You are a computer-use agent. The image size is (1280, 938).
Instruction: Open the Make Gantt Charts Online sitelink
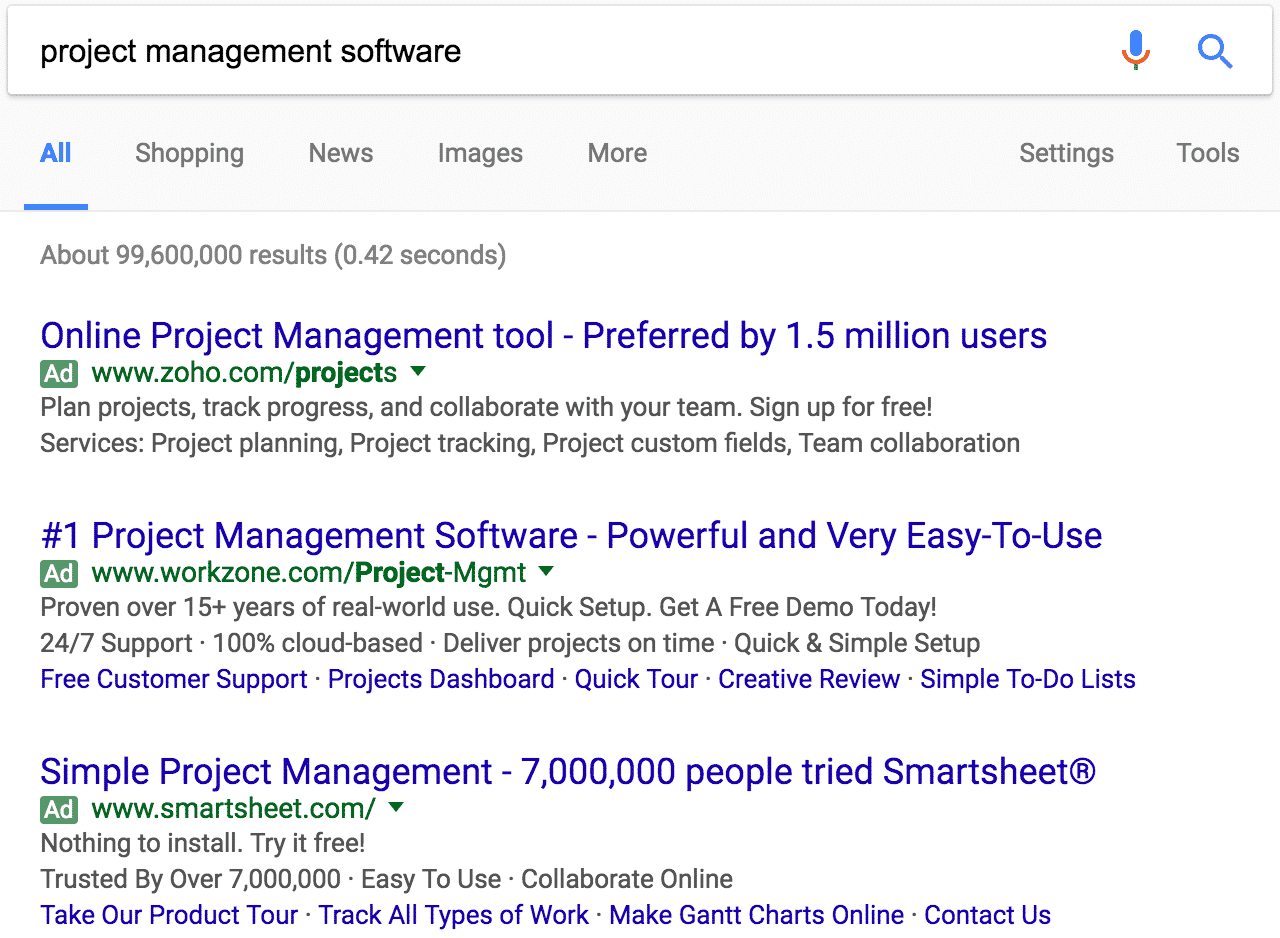pos(756,915)
